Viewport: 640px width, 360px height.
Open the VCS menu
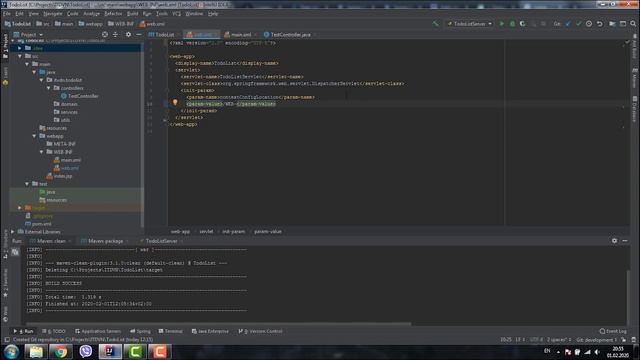176,13
